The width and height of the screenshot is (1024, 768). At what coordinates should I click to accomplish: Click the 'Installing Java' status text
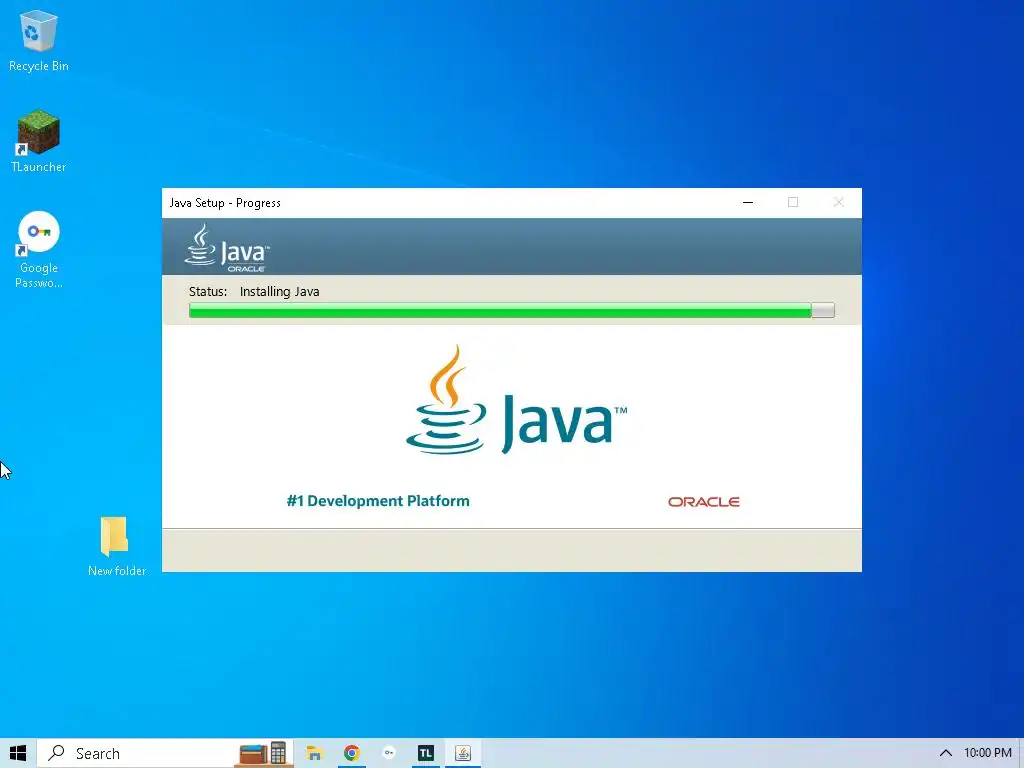(280, 291)
